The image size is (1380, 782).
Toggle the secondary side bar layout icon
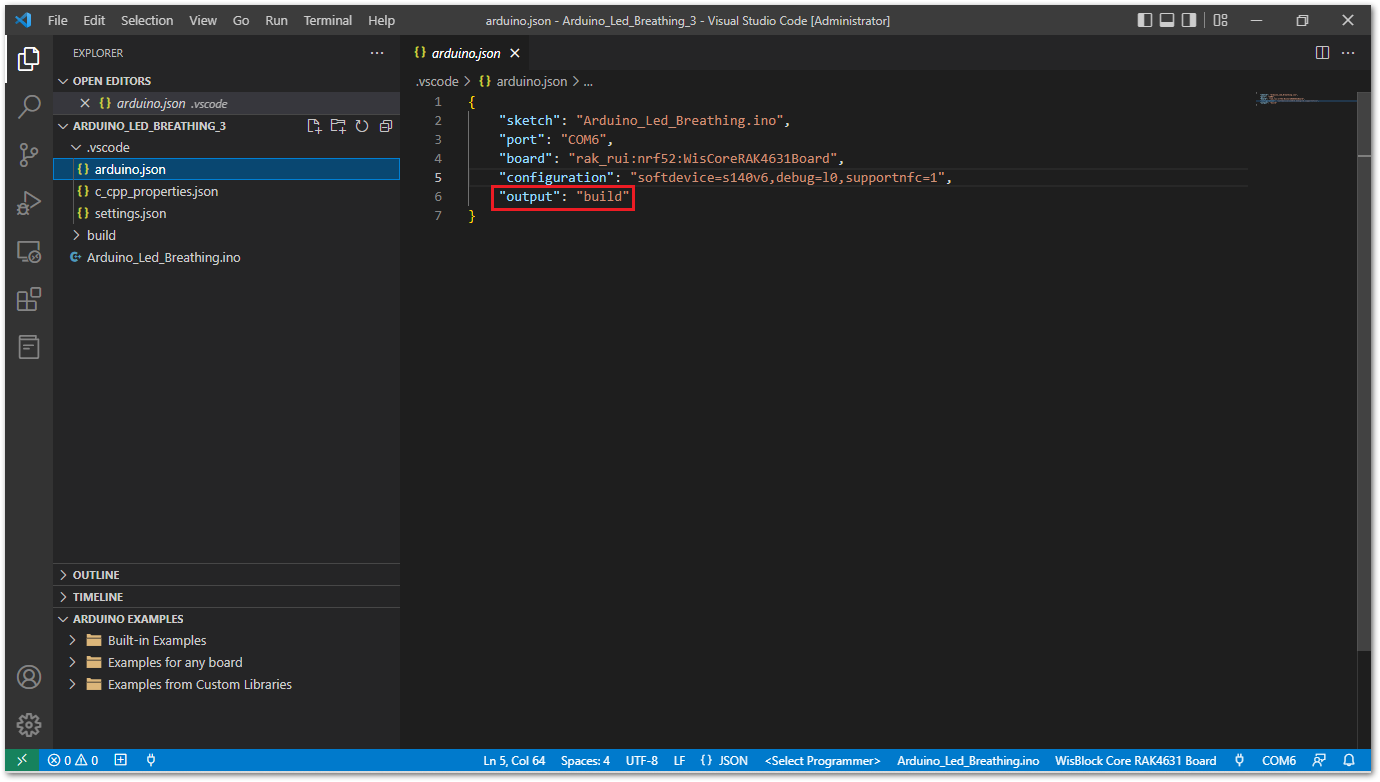click(x=1189, y=20)
